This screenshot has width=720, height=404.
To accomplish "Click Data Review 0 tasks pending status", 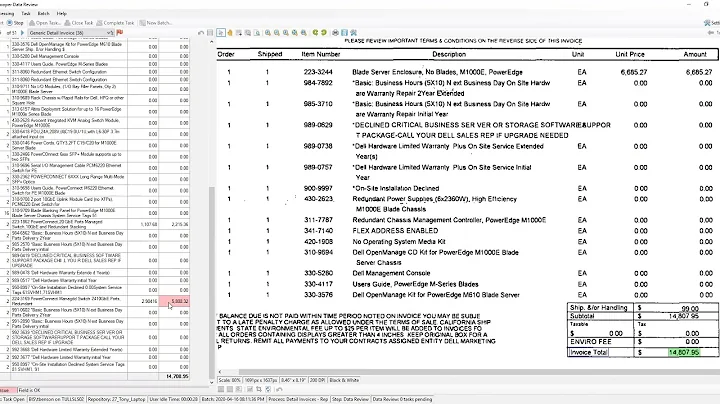I will click(x=402, y=399).
